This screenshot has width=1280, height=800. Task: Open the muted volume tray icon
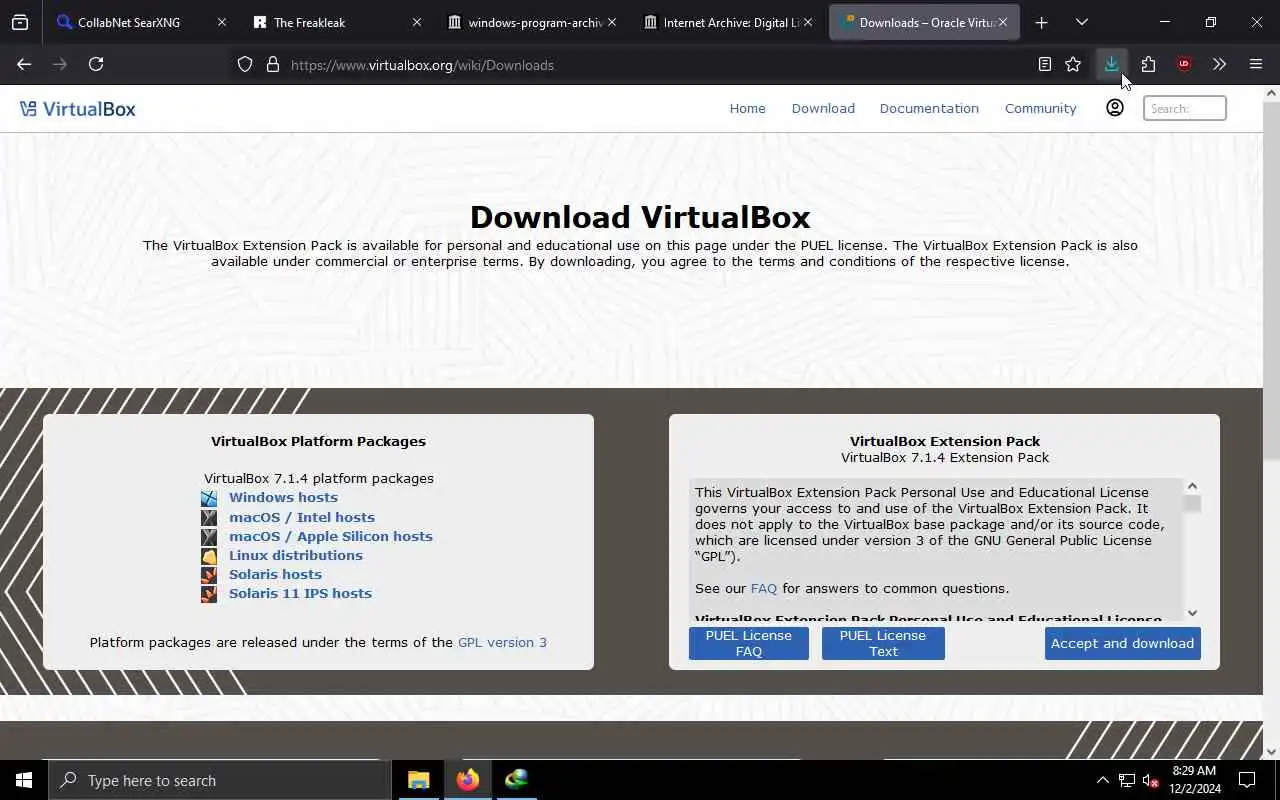(x=1150, y=780)
